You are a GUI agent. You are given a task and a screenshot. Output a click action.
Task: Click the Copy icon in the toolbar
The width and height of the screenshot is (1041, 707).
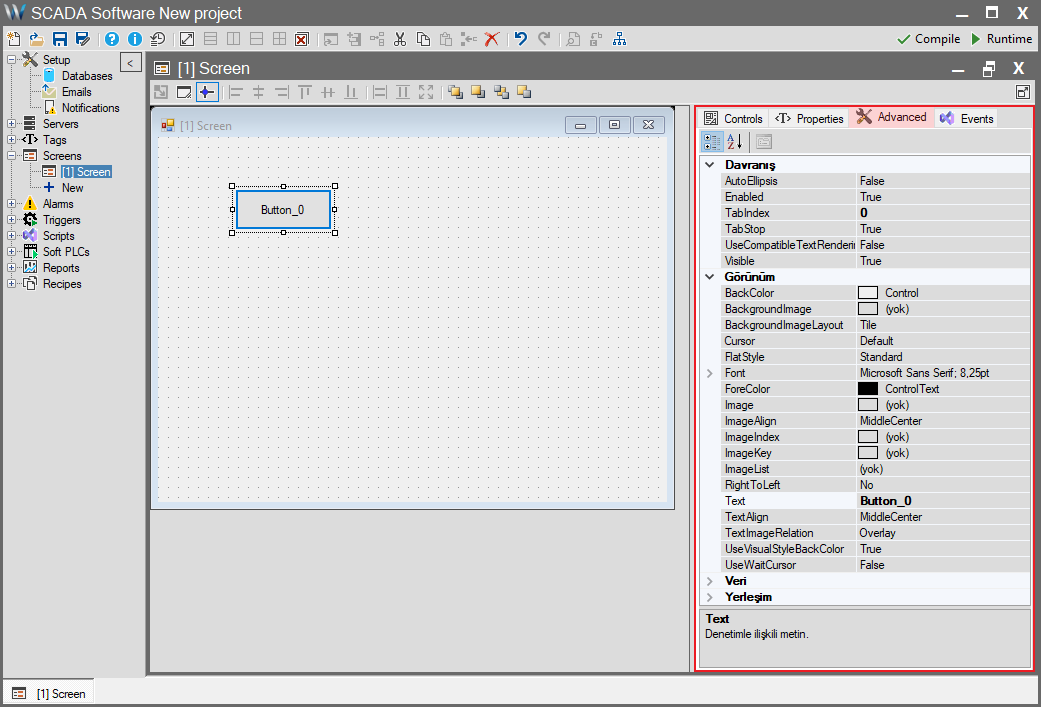coord(423,39)
